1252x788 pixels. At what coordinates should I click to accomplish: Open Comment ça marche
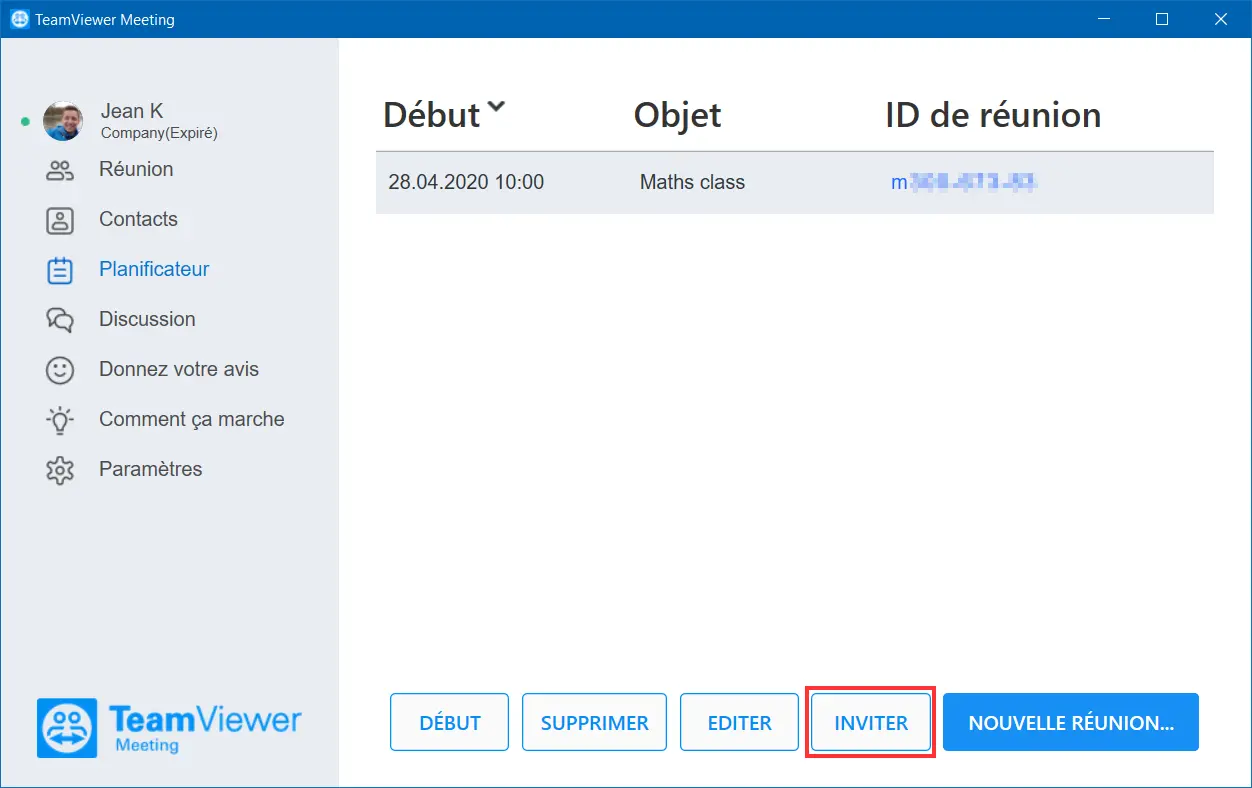(192, 419)
